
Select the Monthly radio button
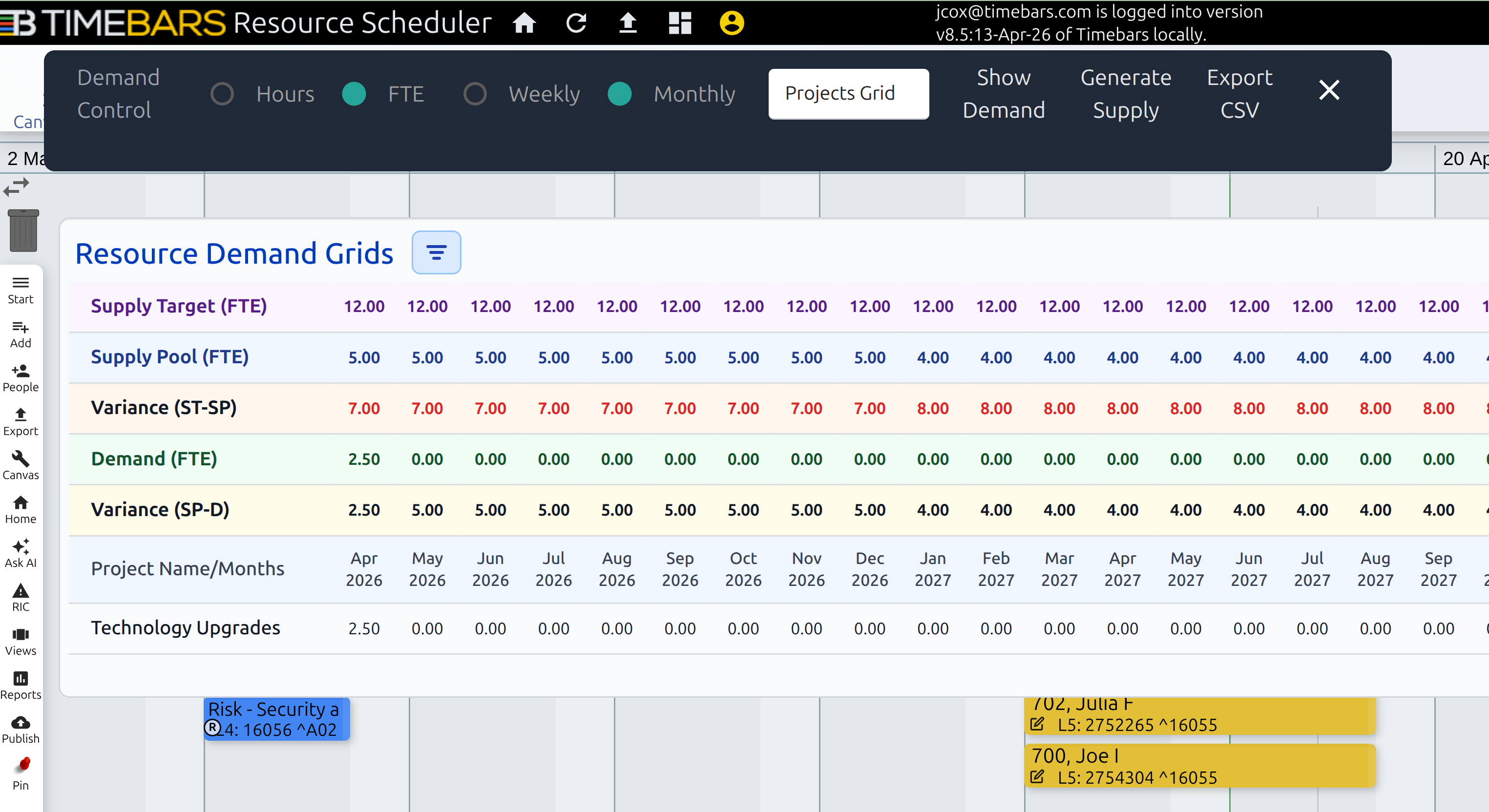pos(620,94)
